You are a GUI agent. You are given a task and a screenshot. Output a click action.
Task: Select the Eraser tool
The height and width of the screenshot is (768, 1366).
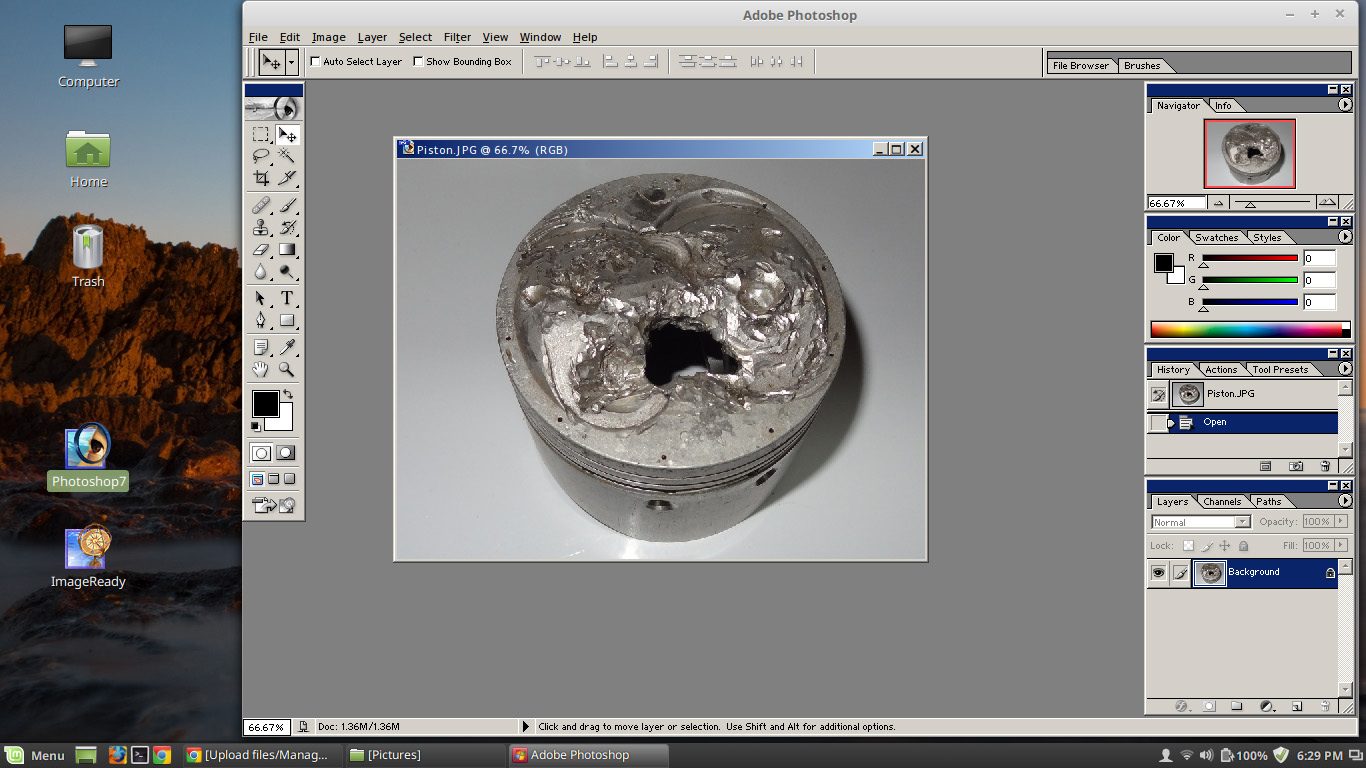[x=261, y=249]
